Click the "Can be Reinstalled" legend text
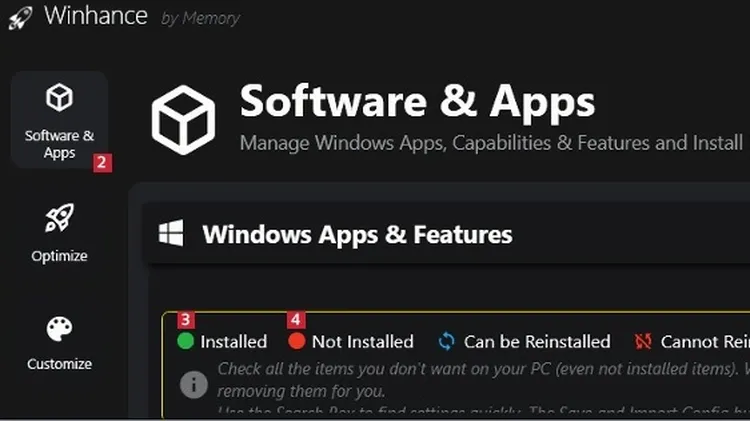This screenshot has width=750, height=421. (537, 342)
